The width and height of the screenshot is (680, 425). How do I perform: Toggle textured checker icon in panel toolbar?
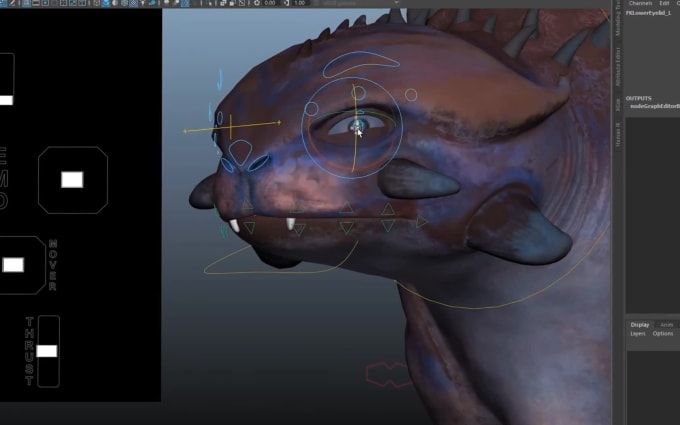click(134, 3)
